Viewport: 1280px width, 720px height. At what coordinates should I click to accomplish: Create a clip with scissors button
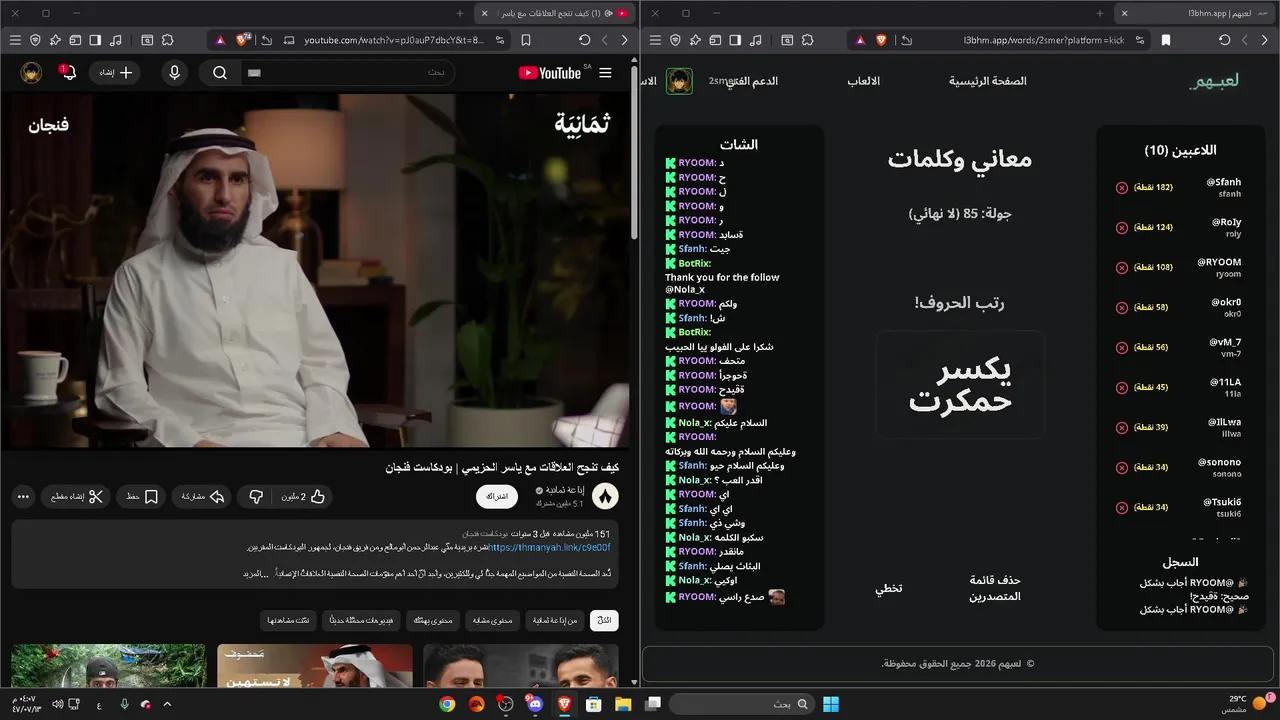coord(76,497)
